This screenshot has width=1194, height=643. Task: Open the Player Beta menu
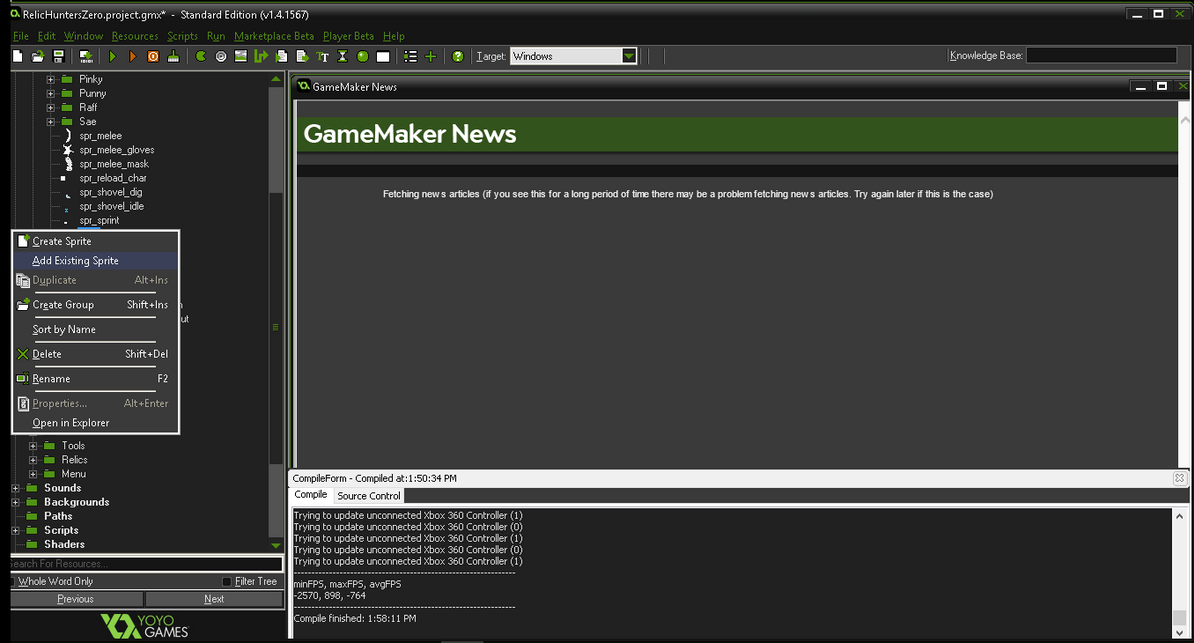click(348, 36)
